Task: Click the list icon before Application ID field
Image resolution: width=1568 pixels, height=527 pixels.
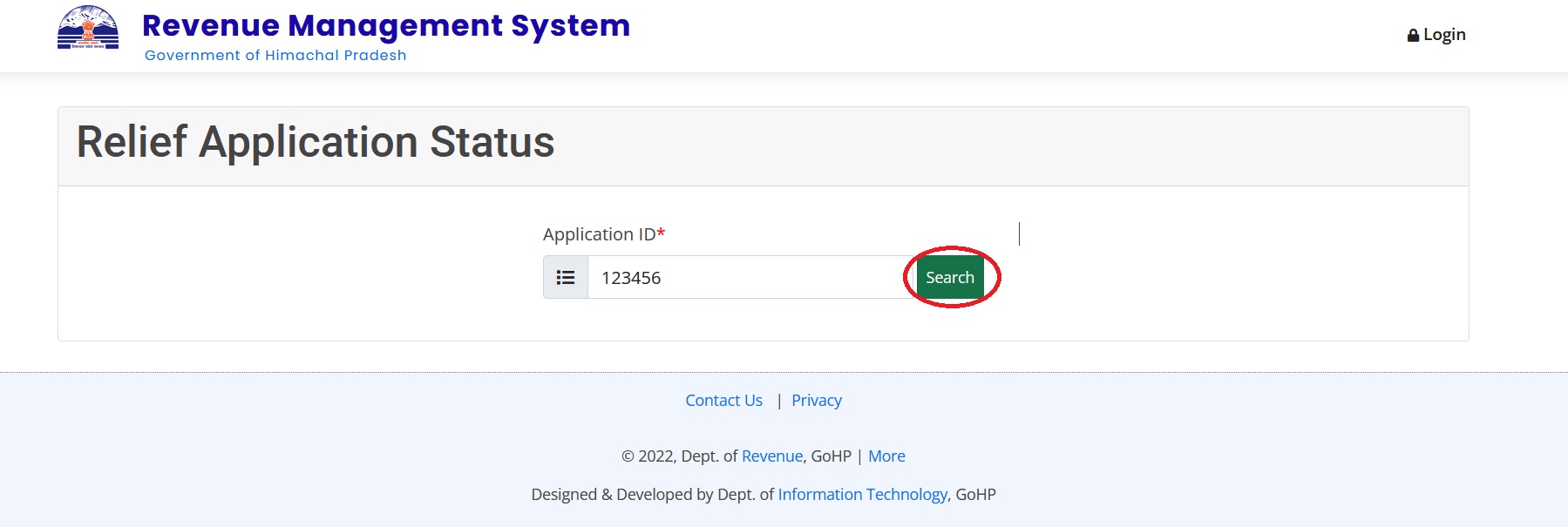Action: point(566,278)
